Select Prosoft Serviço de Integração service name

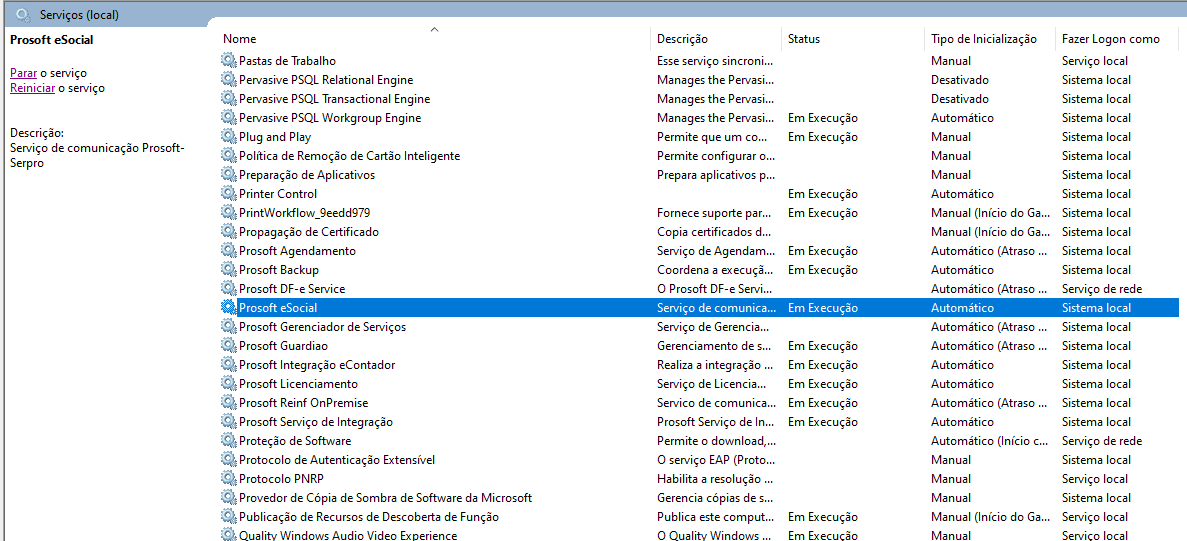point(316,421)
